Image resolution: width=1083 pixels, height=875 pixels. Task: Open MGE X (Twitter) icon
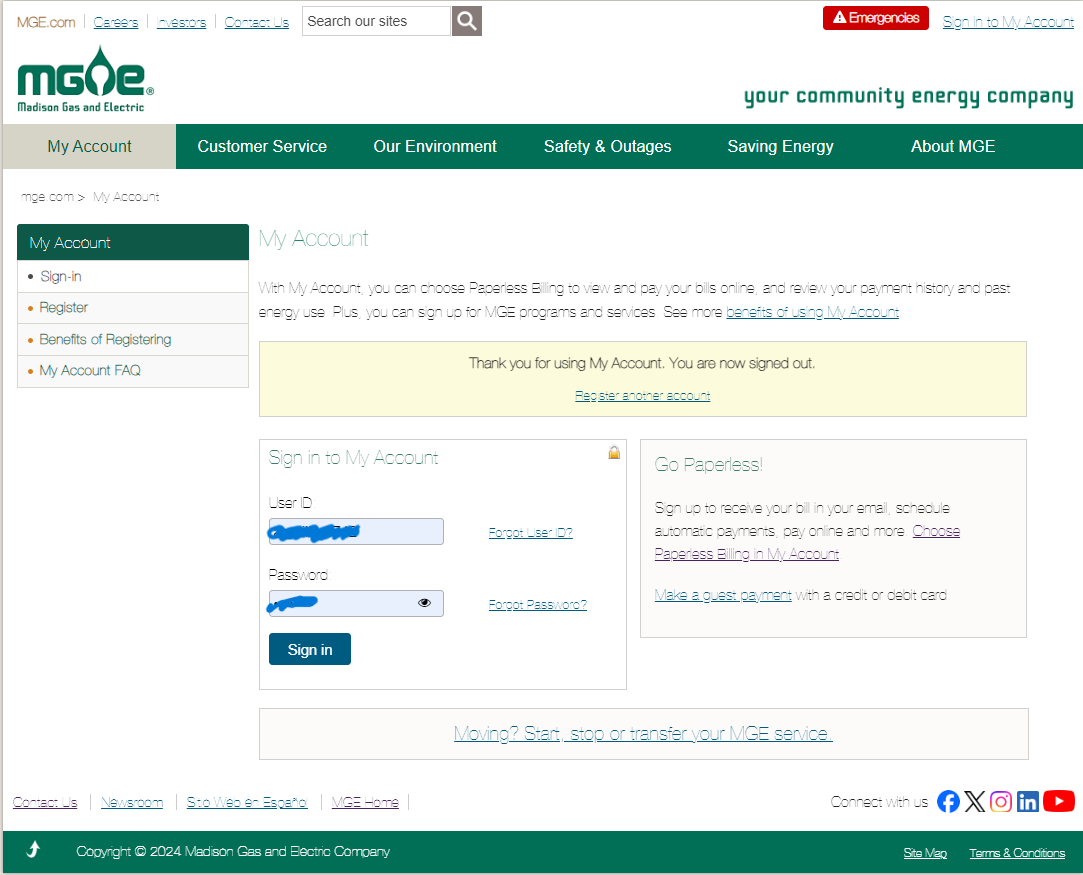tap(975, 801)
